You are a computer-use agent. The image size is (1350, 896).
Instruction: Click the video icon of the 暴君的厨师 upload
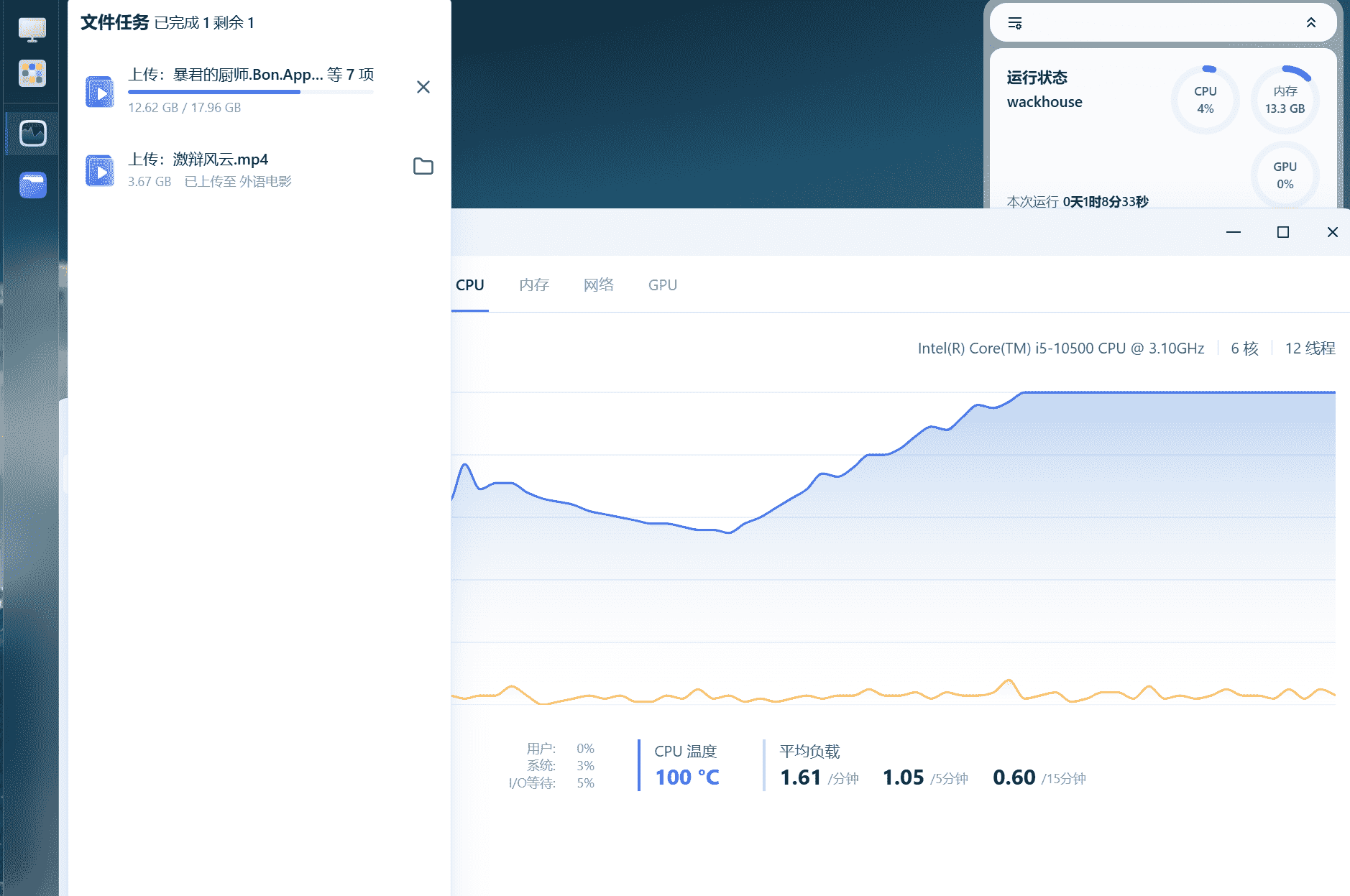[100, 92]
